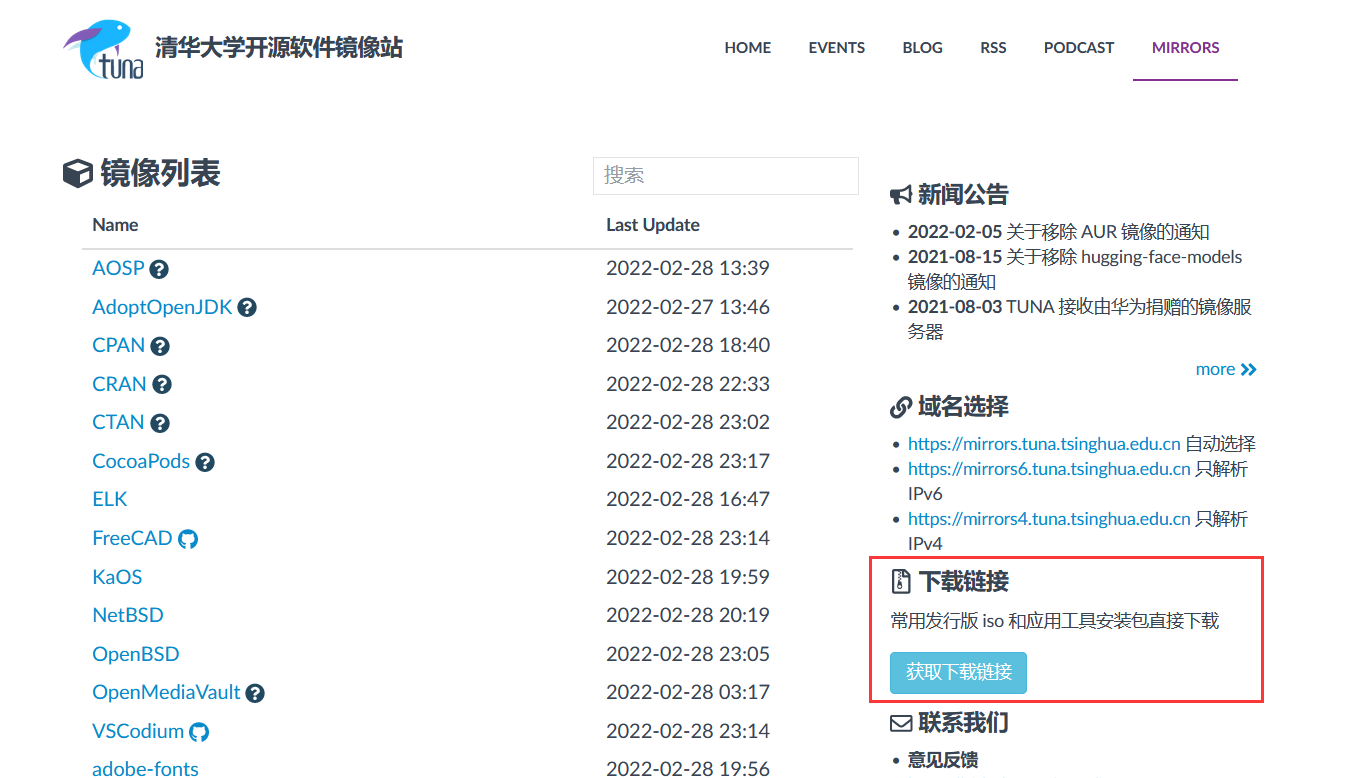Screen dimensions: 1358x778
Task: Open help icon next to AOSP
Action: [159, 269]
